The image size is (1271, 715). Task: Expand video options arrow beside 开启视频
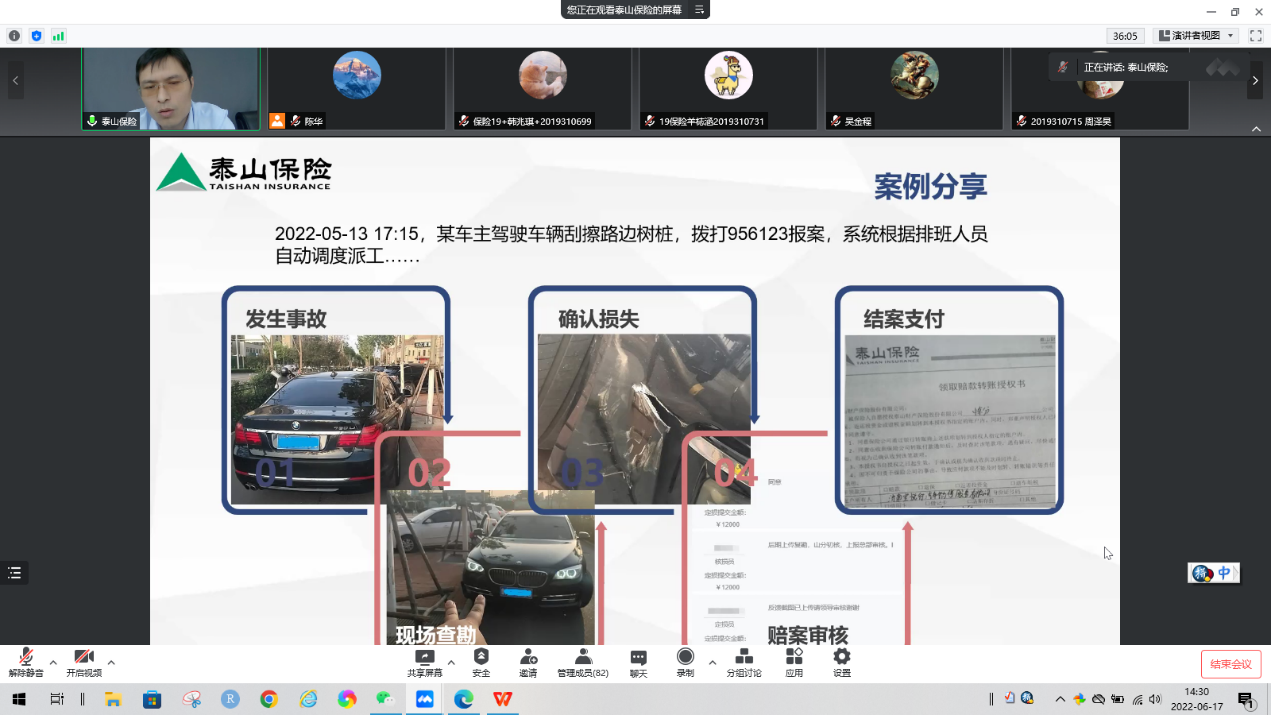[x=111, y=662]
